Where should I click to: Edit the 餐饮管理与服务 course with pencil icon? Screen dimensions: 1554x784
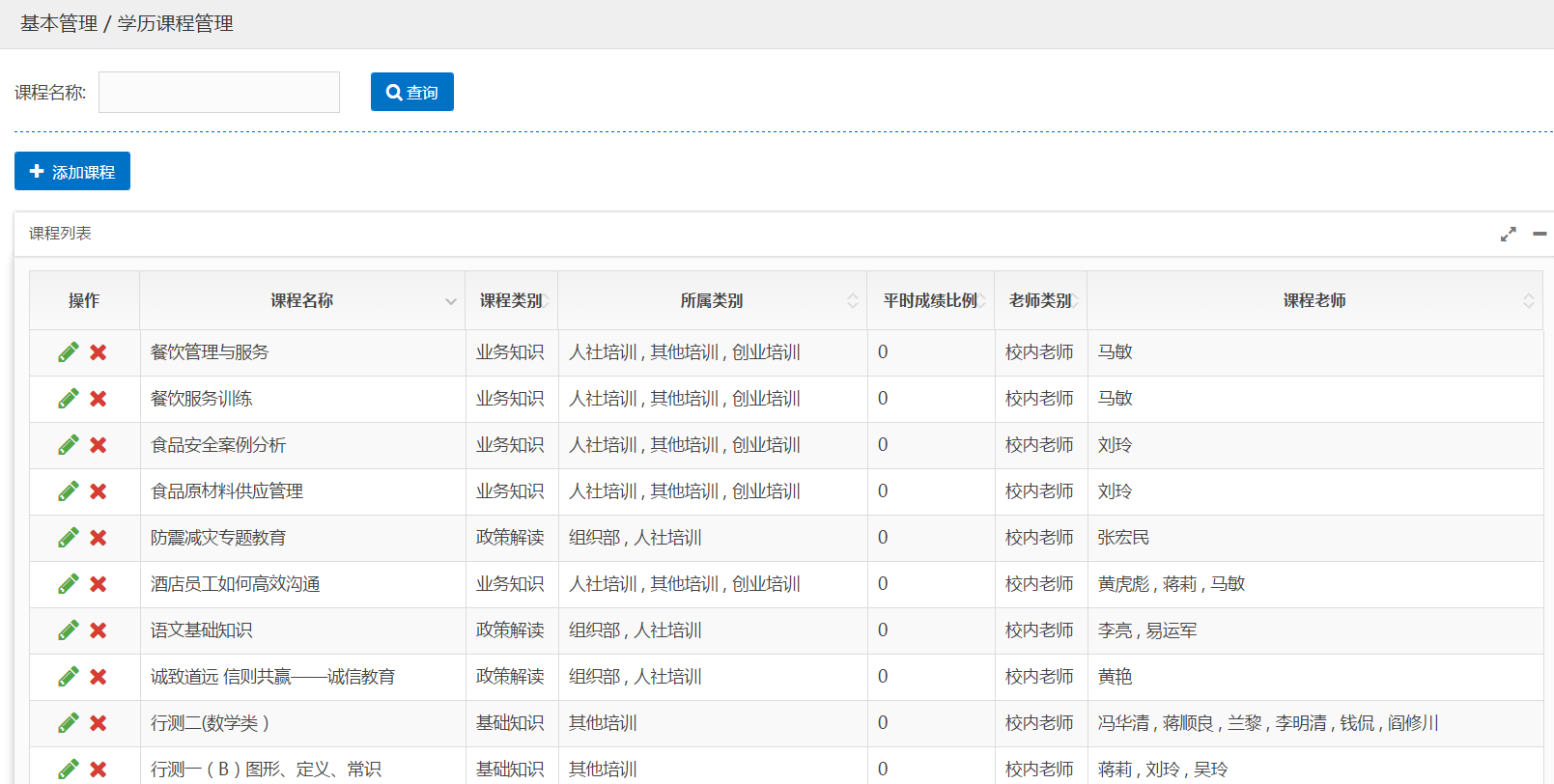click(x=69, y=352)
